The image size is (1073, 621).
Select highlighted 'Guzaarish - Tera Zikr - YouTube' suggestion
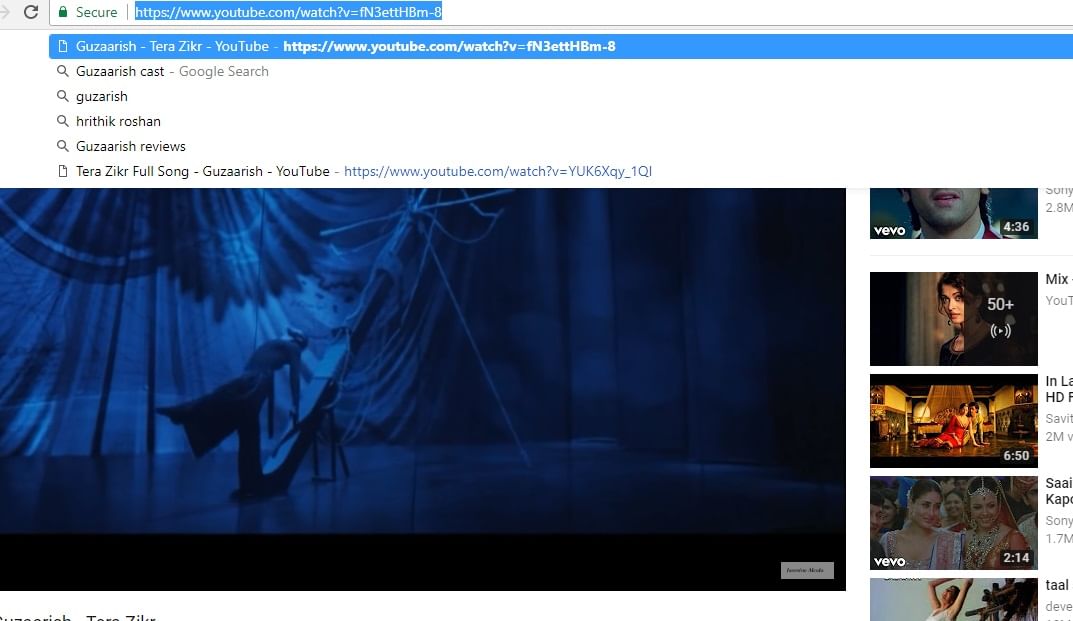pos(172,46)
